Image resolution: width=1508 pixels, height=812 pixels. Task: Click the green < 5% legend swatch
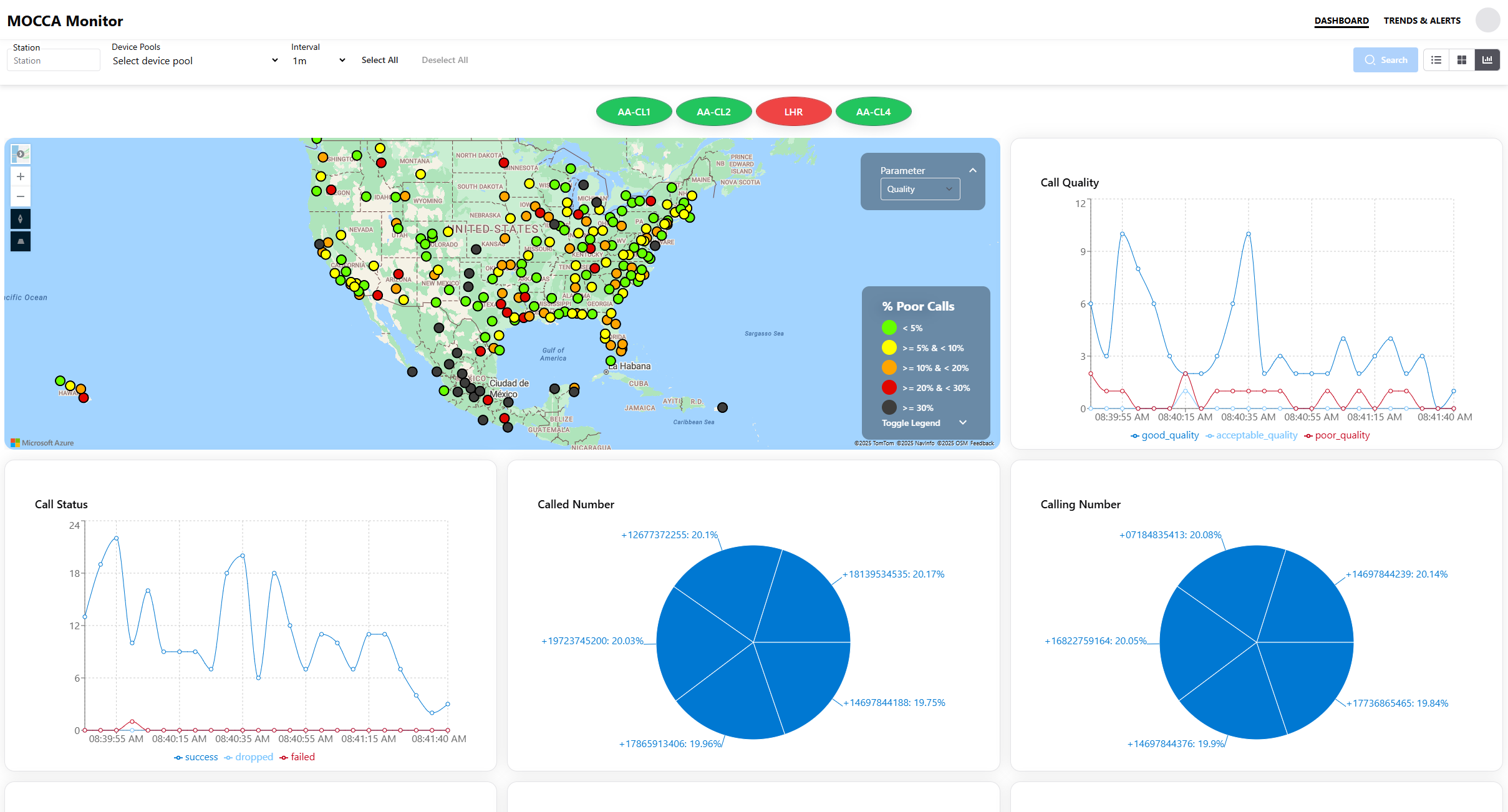coord(889,327)
